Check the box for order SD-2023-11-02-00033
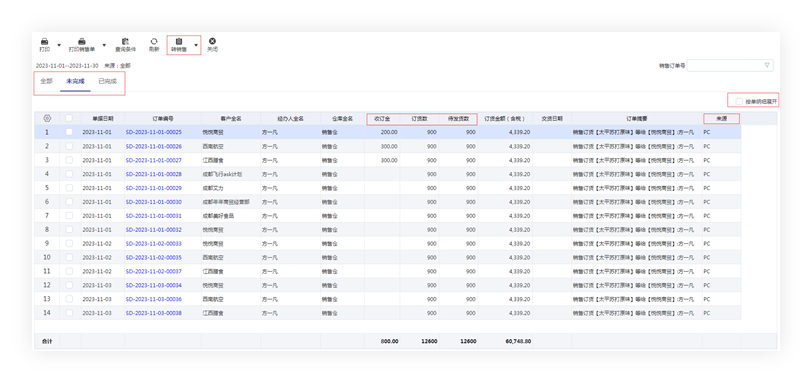 pos(69,243)
